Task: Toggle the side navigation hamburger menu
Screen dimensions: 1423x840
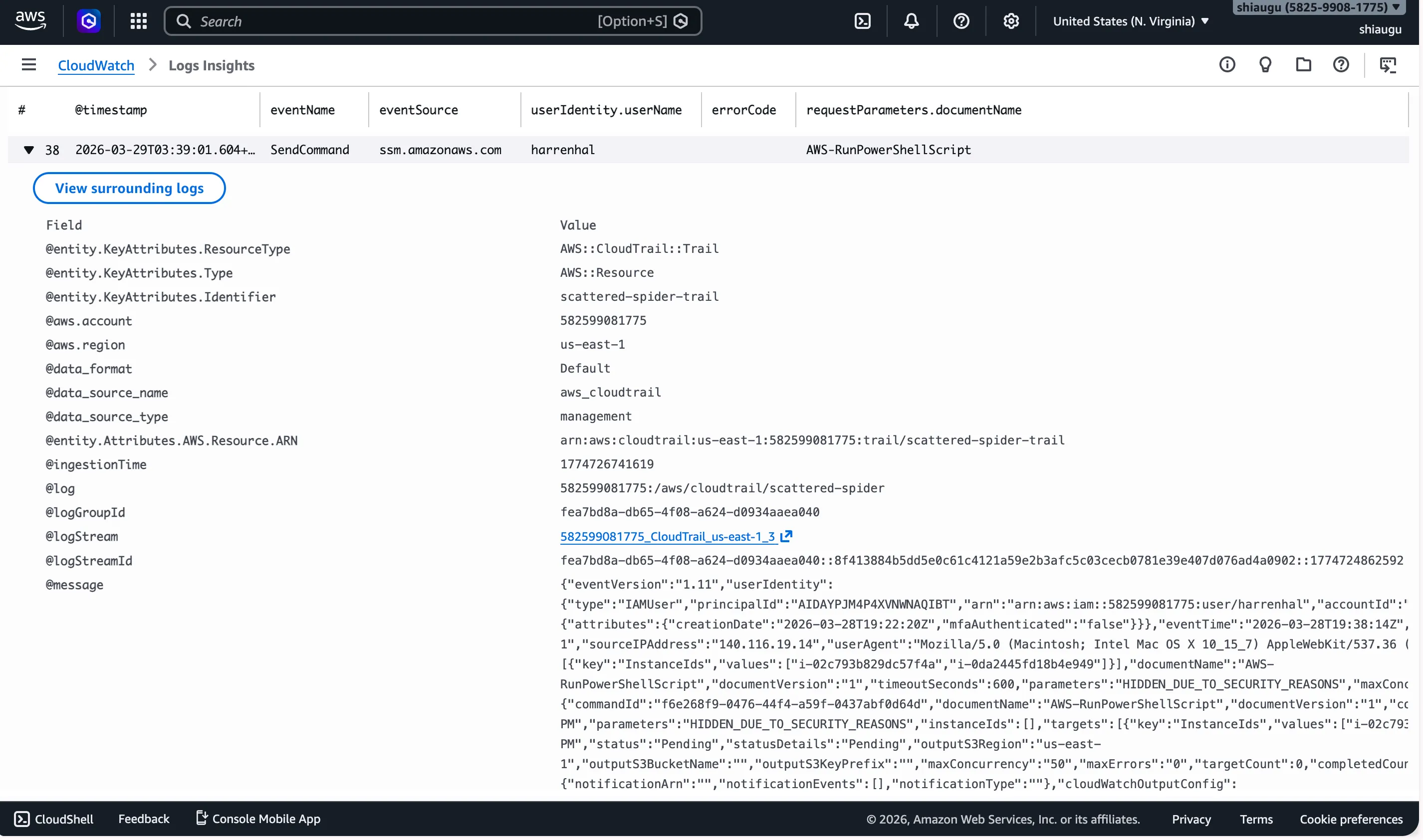Action: click(x=29, y=64)
